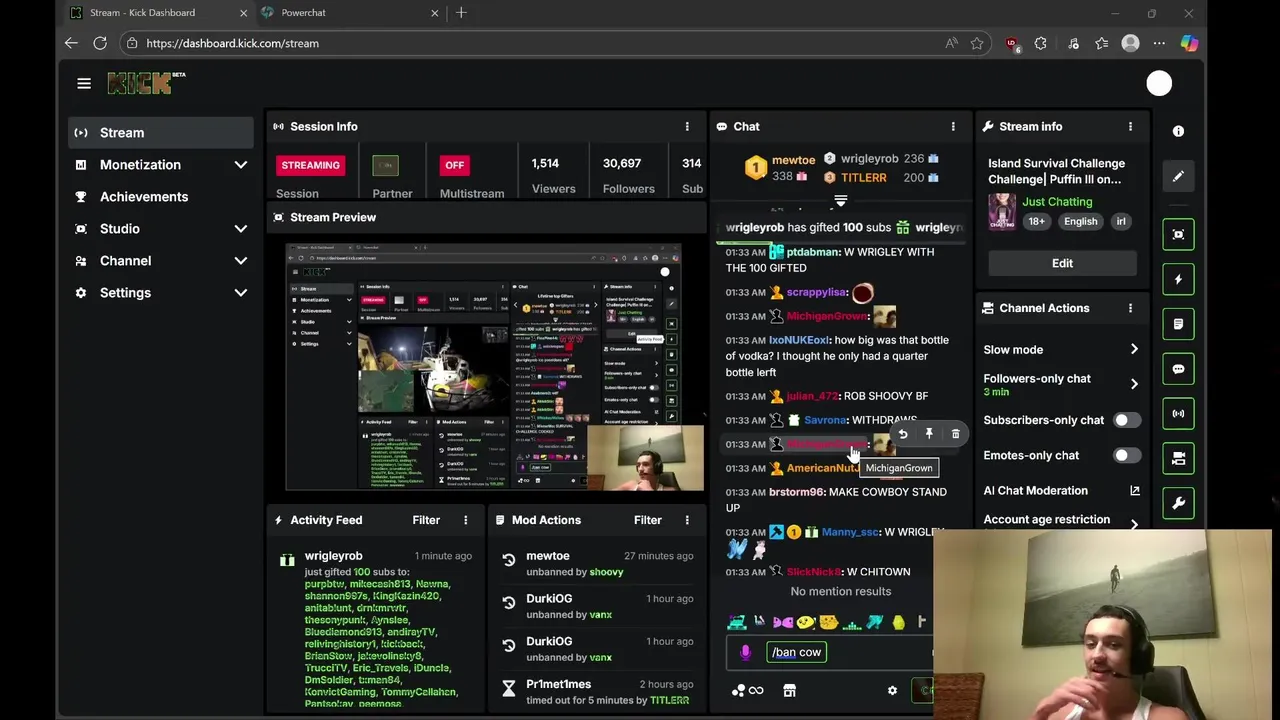The width and height of the screenshot is (1280, 720).
Task: Refresh the browser page
Action: click(100, 43)
